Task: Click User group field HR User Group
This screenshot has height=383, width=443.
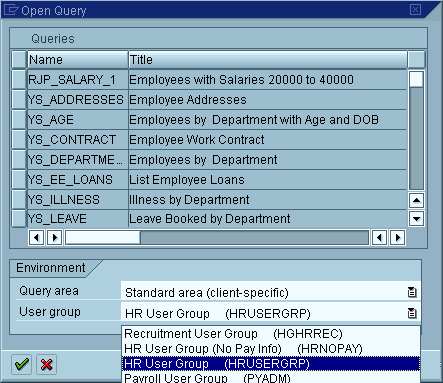Action: pyautogui.click(x=271, y=313)
